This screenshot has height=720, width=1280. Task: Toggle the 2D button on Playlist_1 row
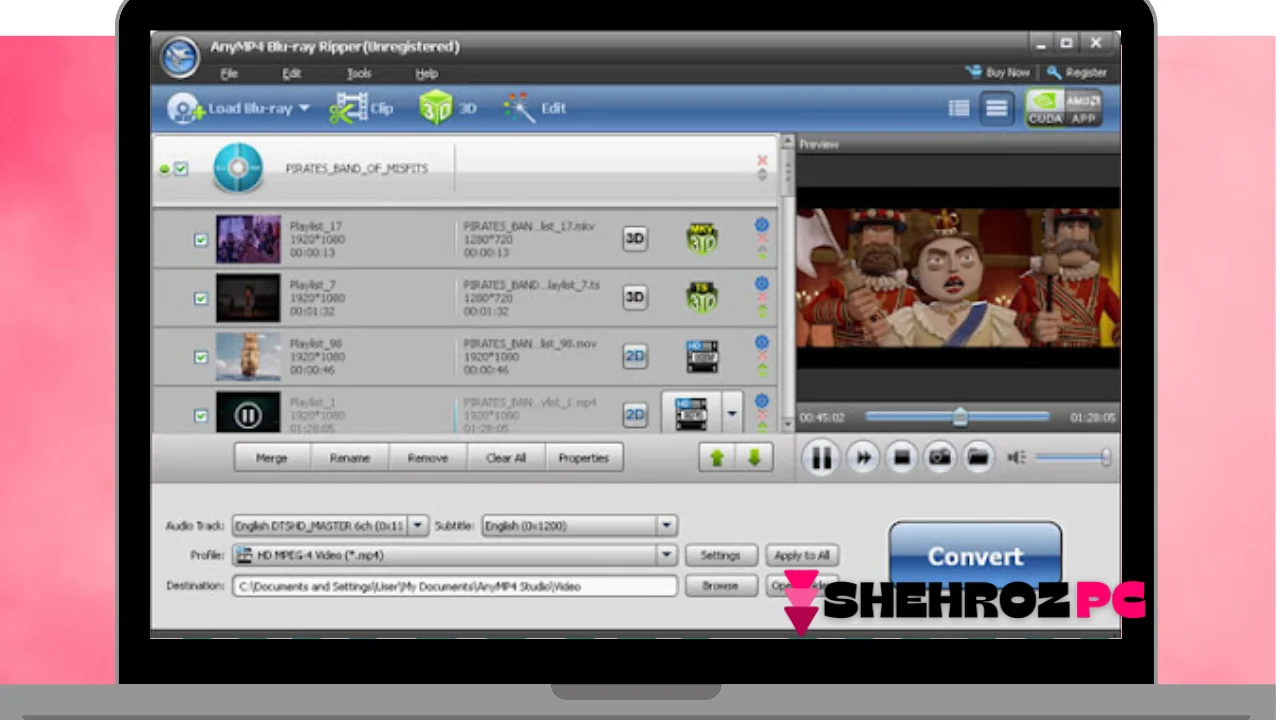pos(635,414)
